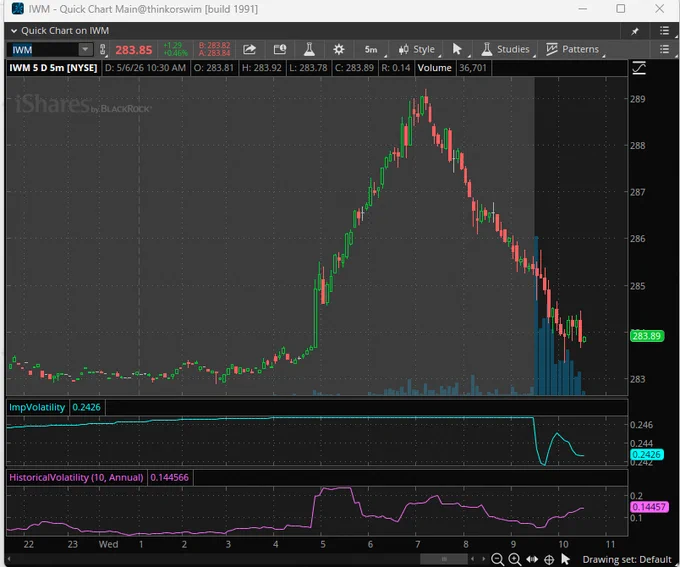Click the drawings panel icon beside Volume

[x=639, y=68]
